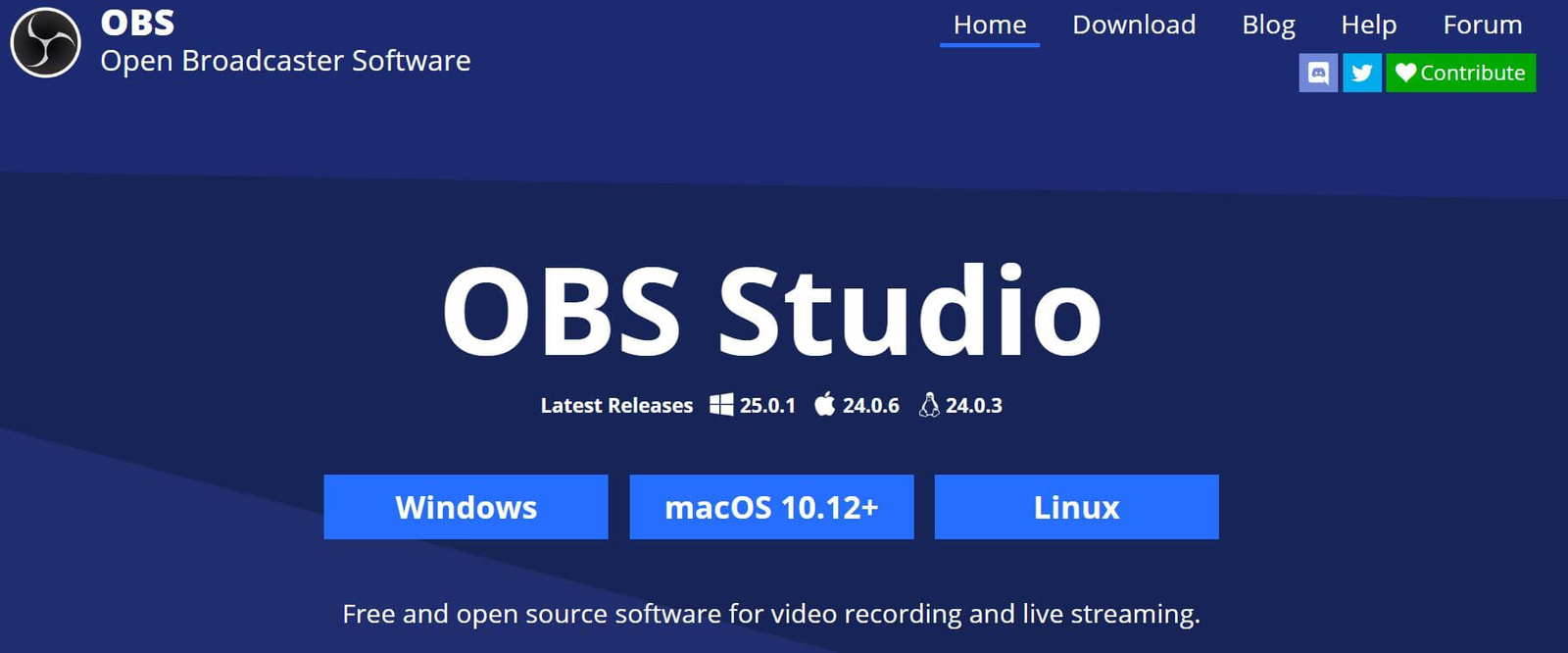
Task: Select the macOS 10.12+ download button
Action: 771,507
